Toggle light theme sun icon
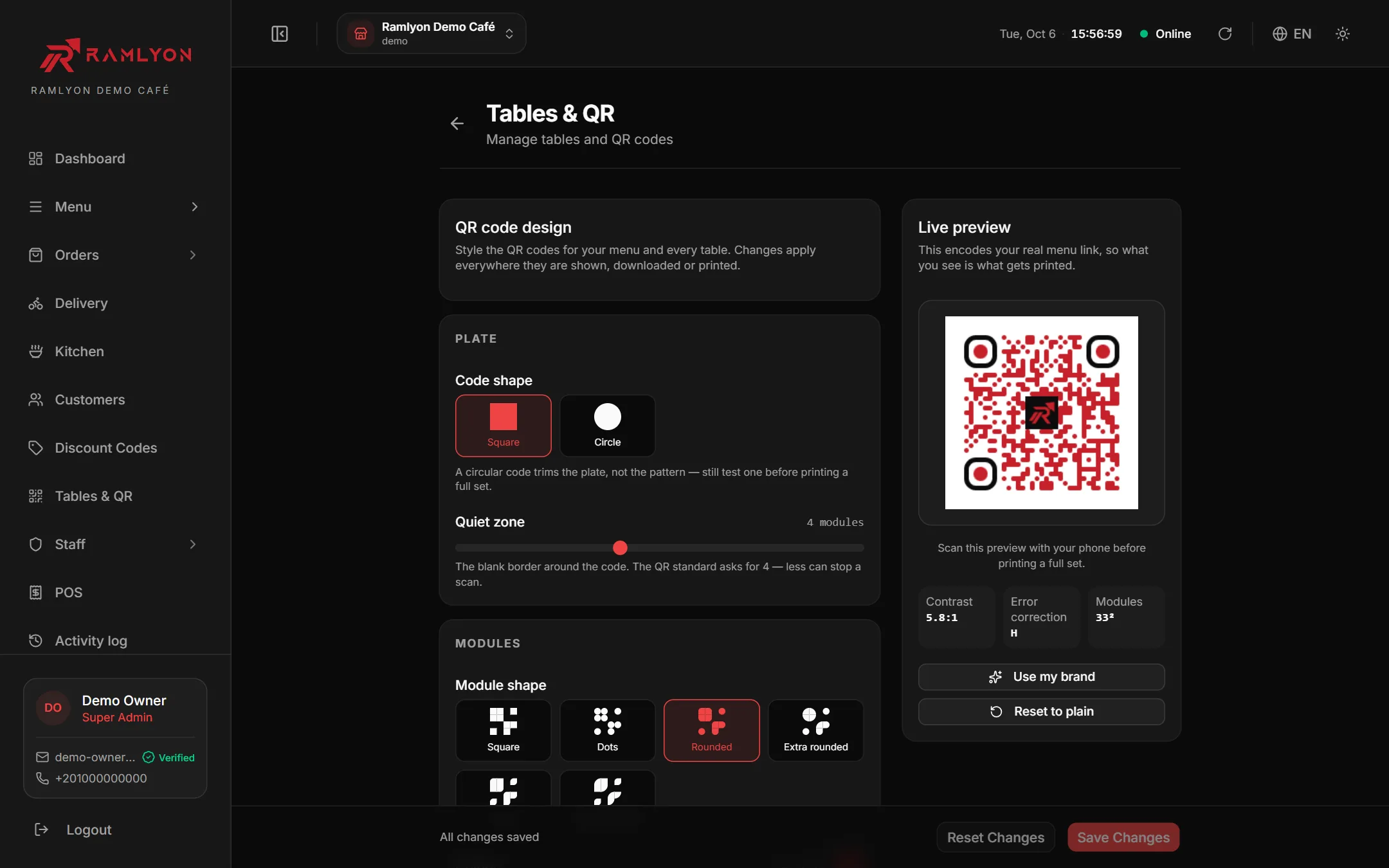Viewport: 1389px width, 868px height. click(x=1342, y=33)
